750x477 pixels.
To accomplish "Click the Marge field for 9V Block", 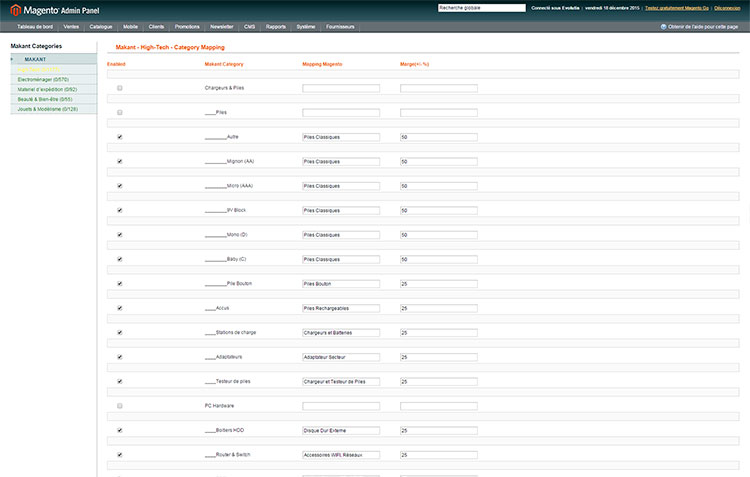I will [439, 210].
